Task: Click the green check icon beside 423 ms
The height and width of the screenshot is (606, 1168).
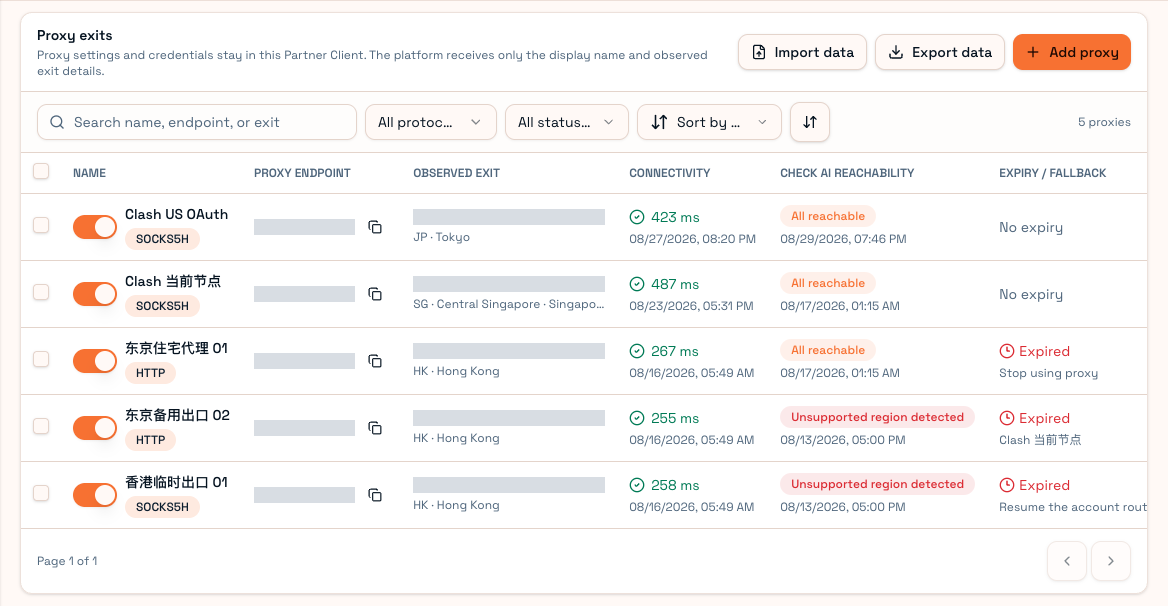Action: [637, 217]
